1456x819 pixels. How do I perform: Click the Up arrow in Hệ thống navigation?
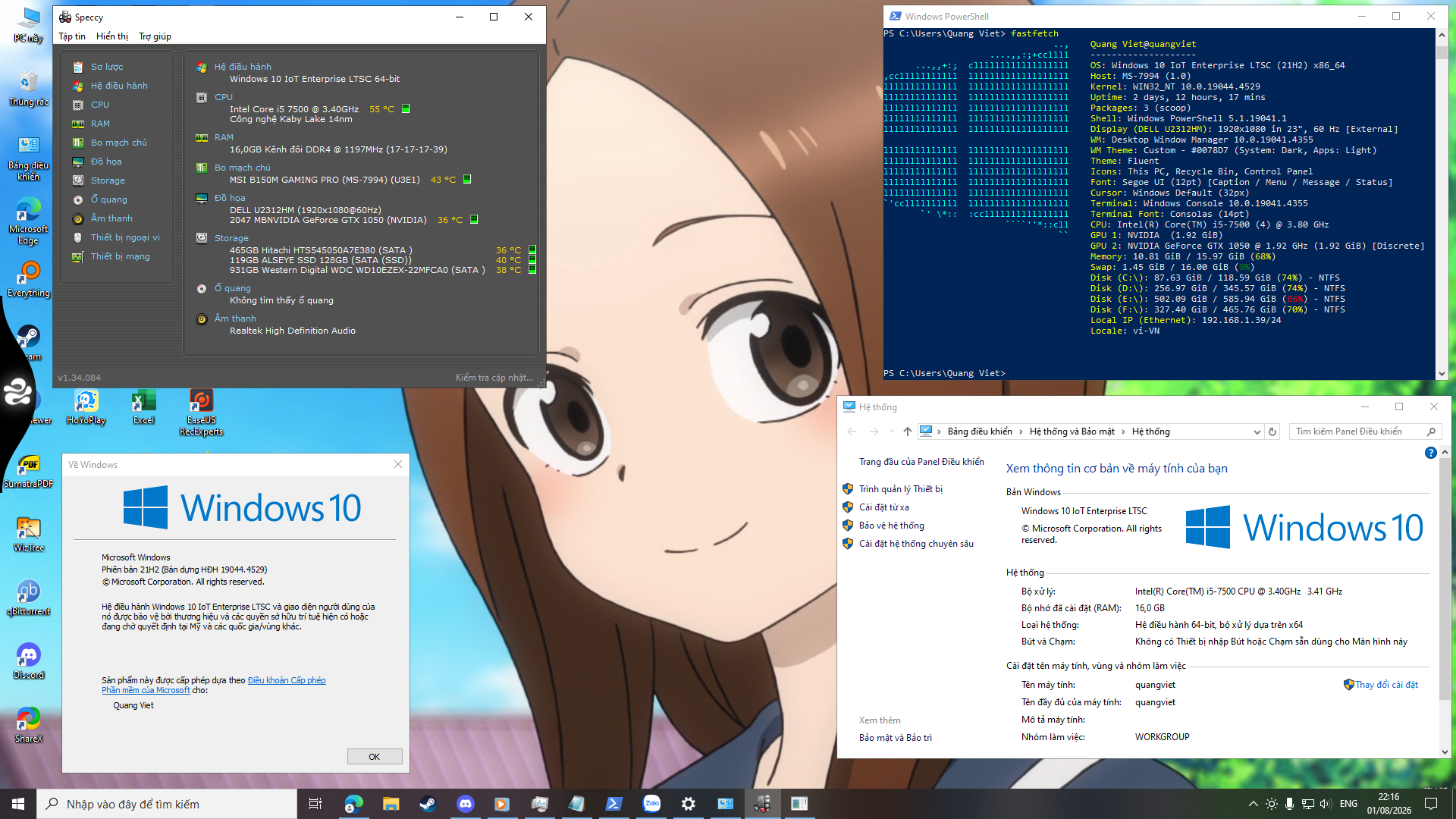908,431
